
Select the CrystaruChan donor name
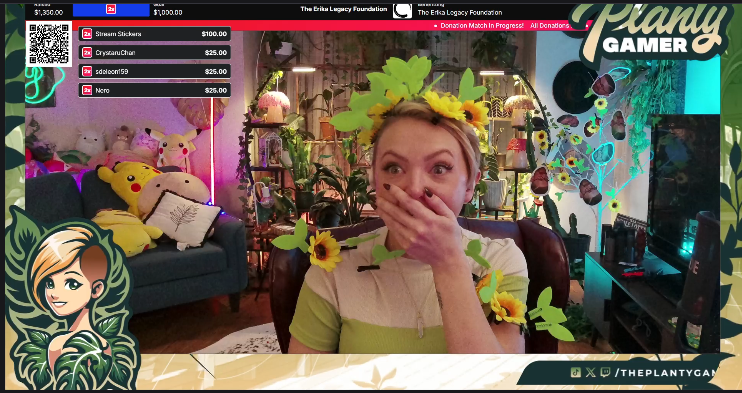click(x=115, y=53)
